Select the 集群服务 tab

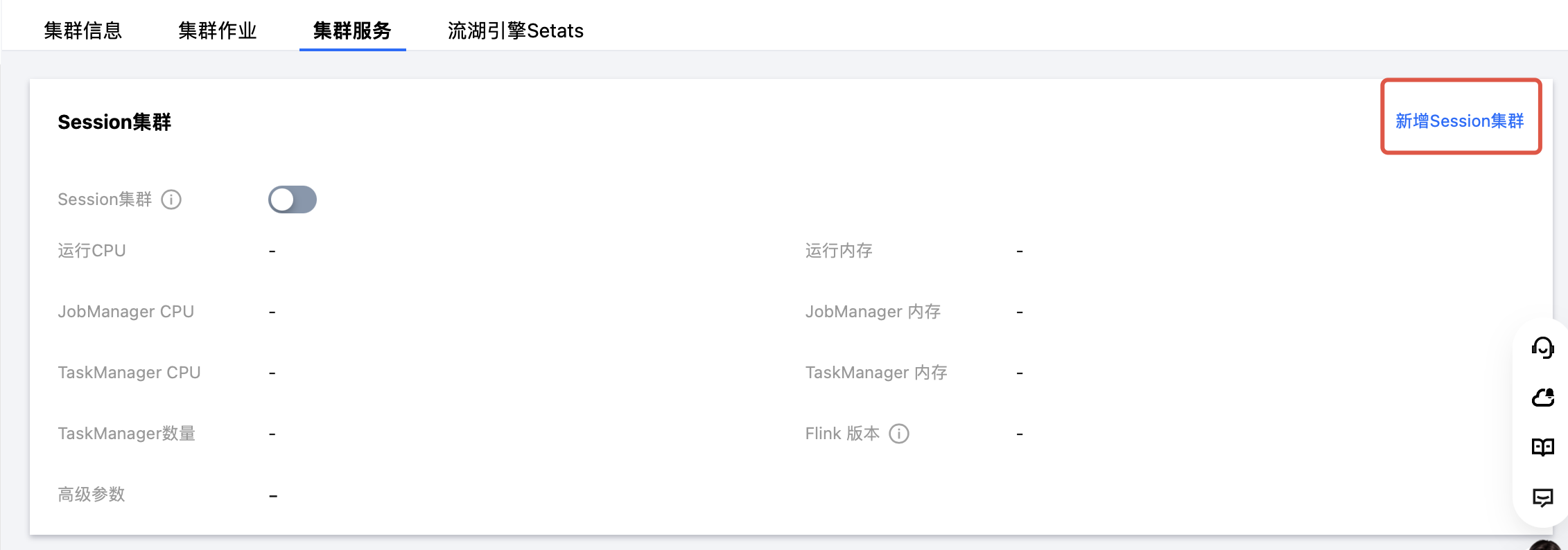pos(352,30)
